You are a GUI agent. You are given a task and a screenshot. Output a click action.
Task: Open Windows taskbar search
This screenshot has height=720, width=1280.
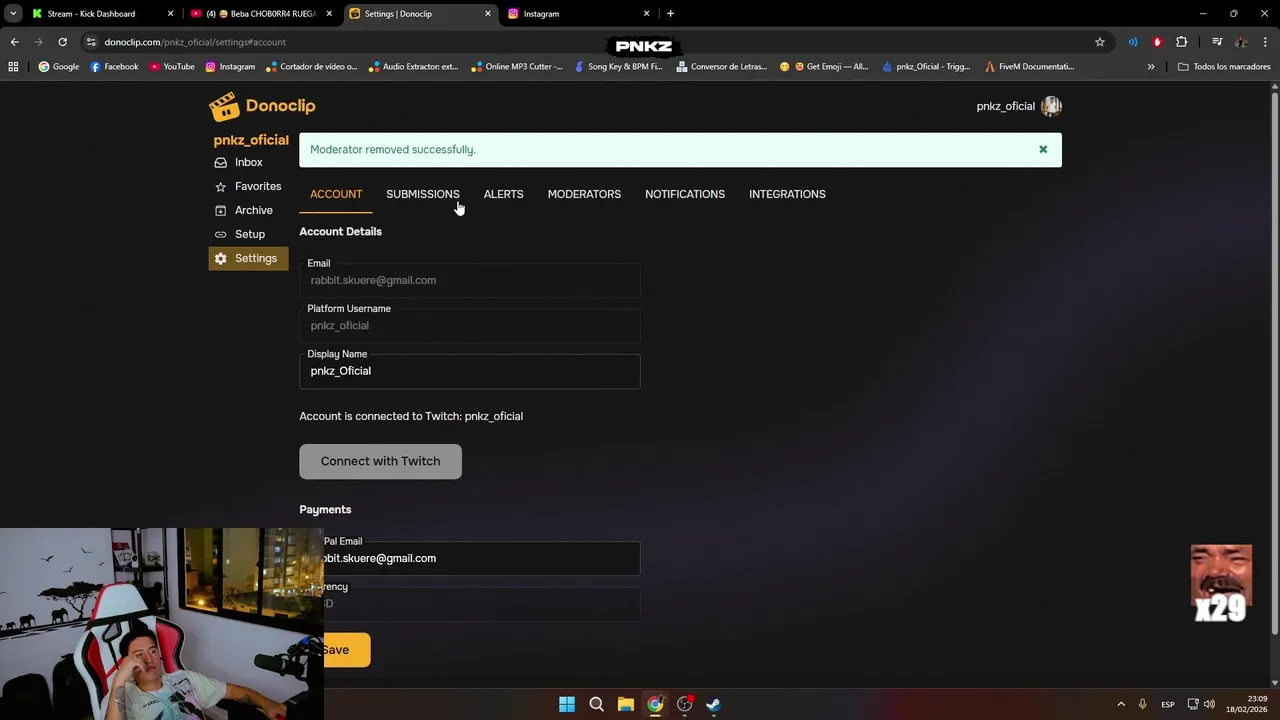596,704
